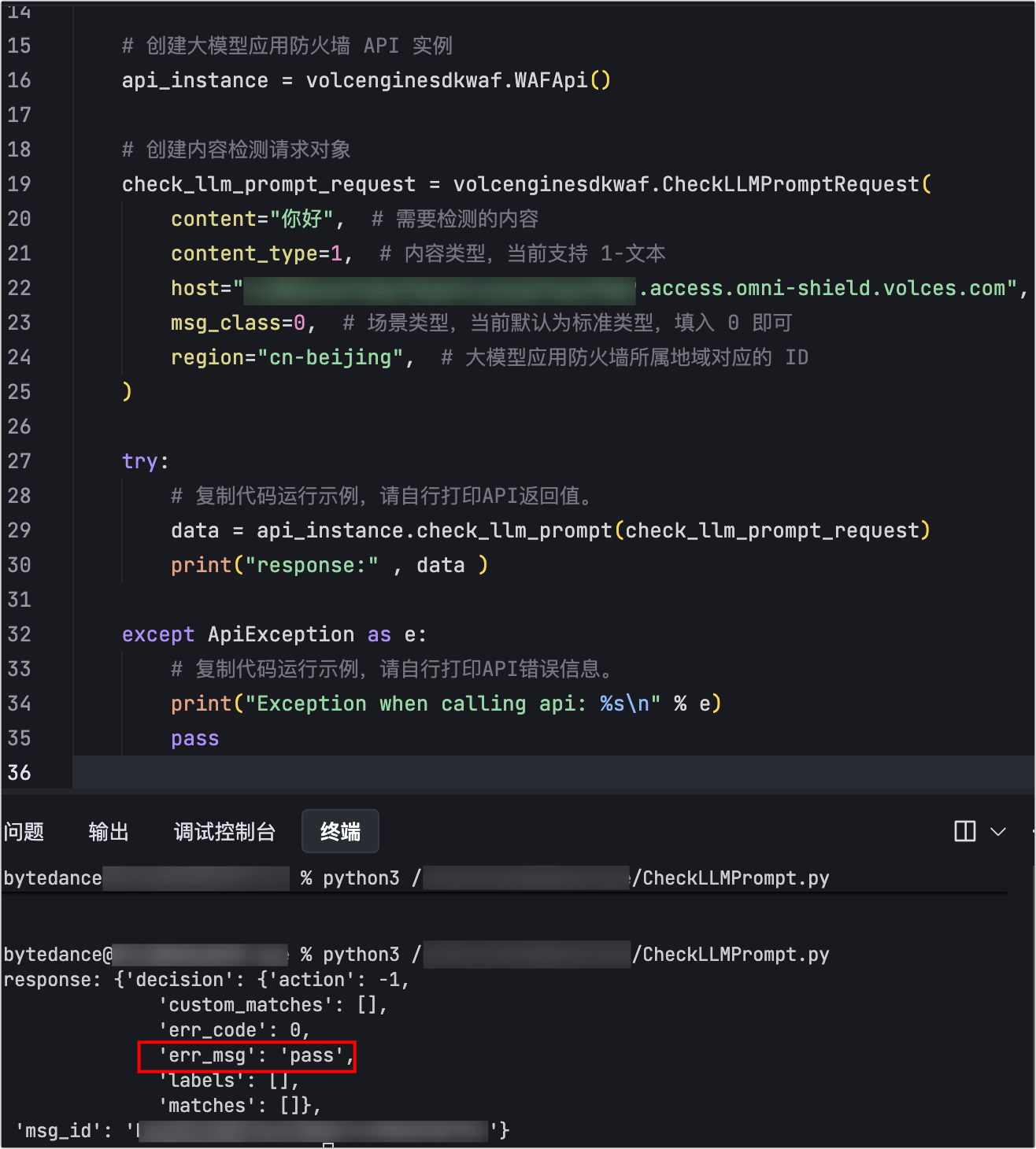Viewport: 1036px width, 1149px height.
Task: Select the 调试控制台 tab
Action: (x=224, y=831)
